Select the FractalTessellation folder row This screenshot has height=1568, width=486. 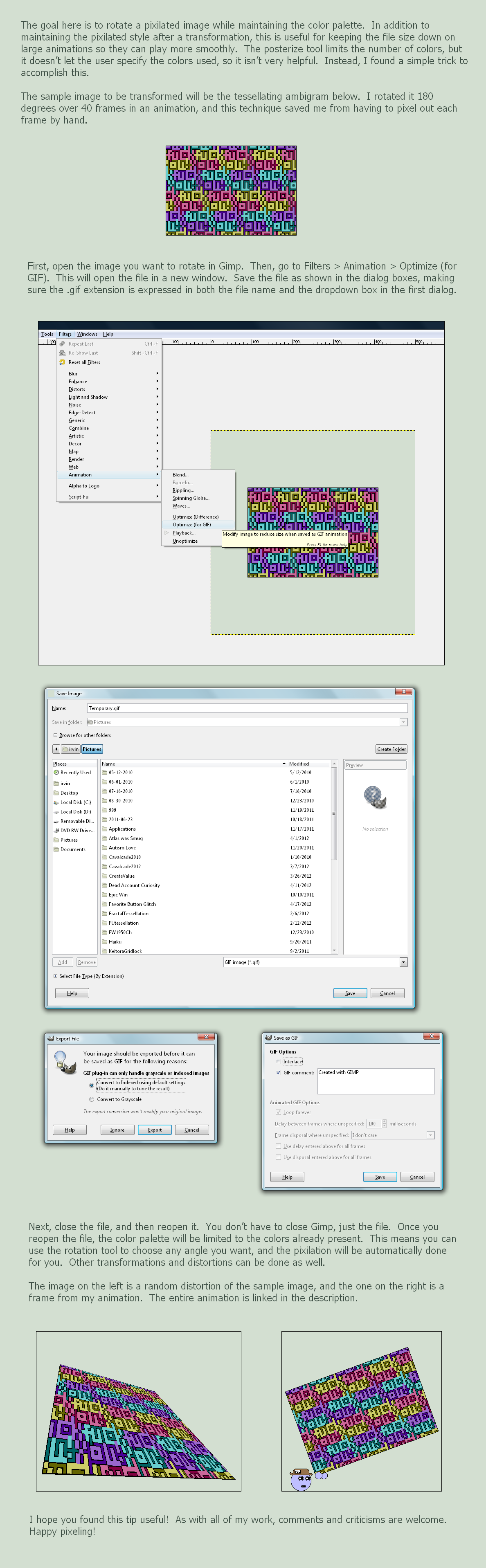215,914
